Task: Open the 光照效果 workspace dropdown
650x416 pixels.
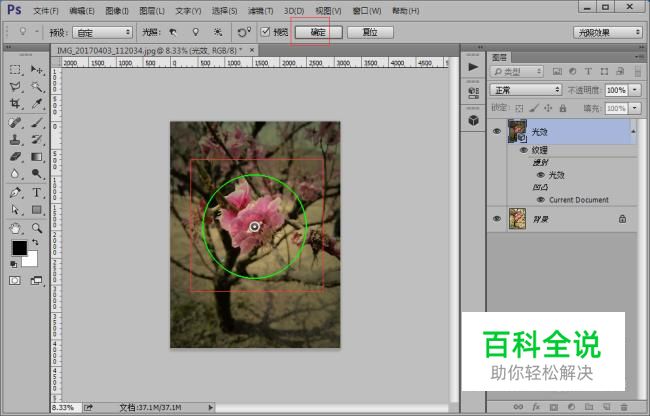Action: (x=608, y=32)
